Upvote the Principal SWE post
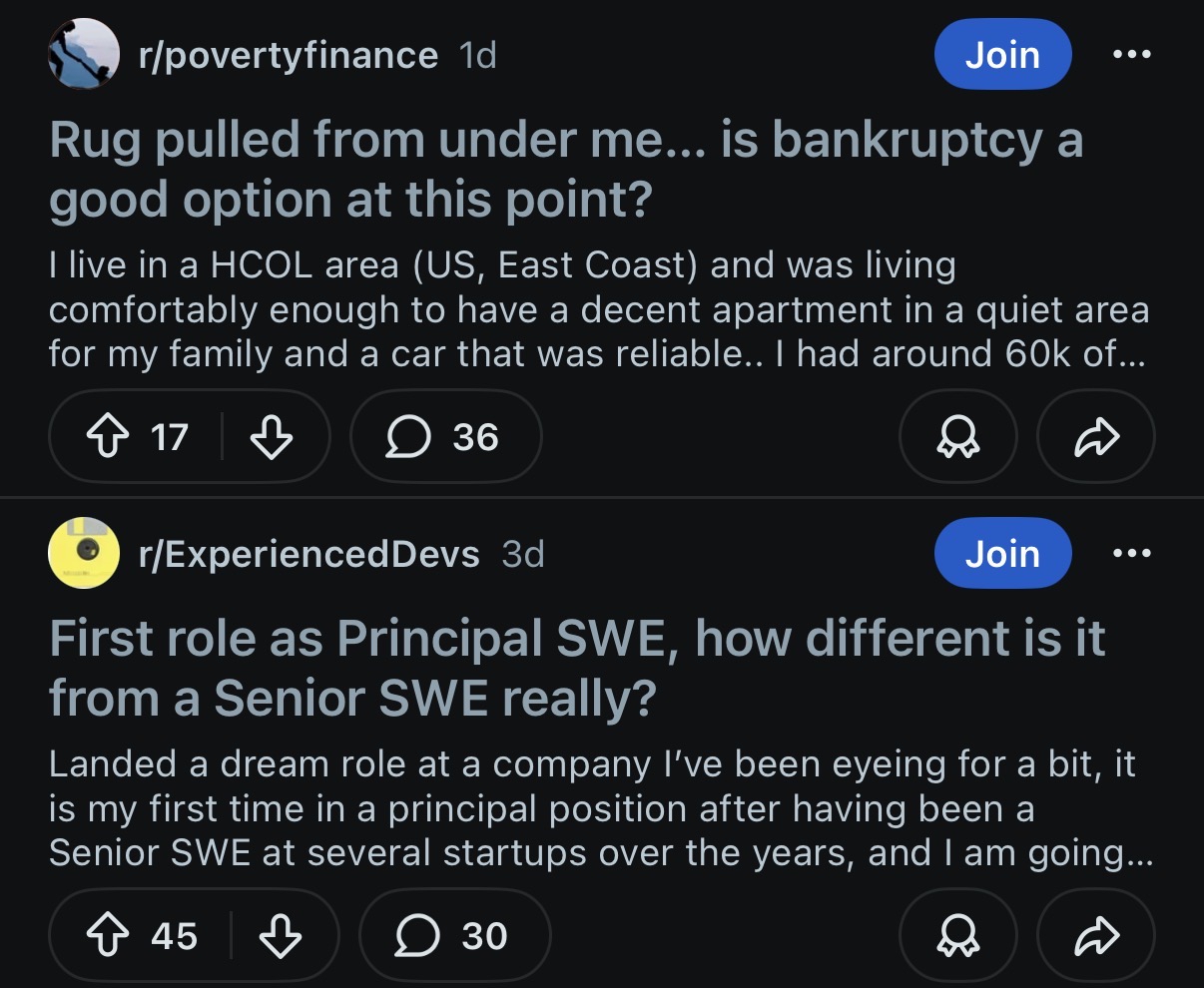This screenshot has height=988, width=1204. (x=108, y=936)
